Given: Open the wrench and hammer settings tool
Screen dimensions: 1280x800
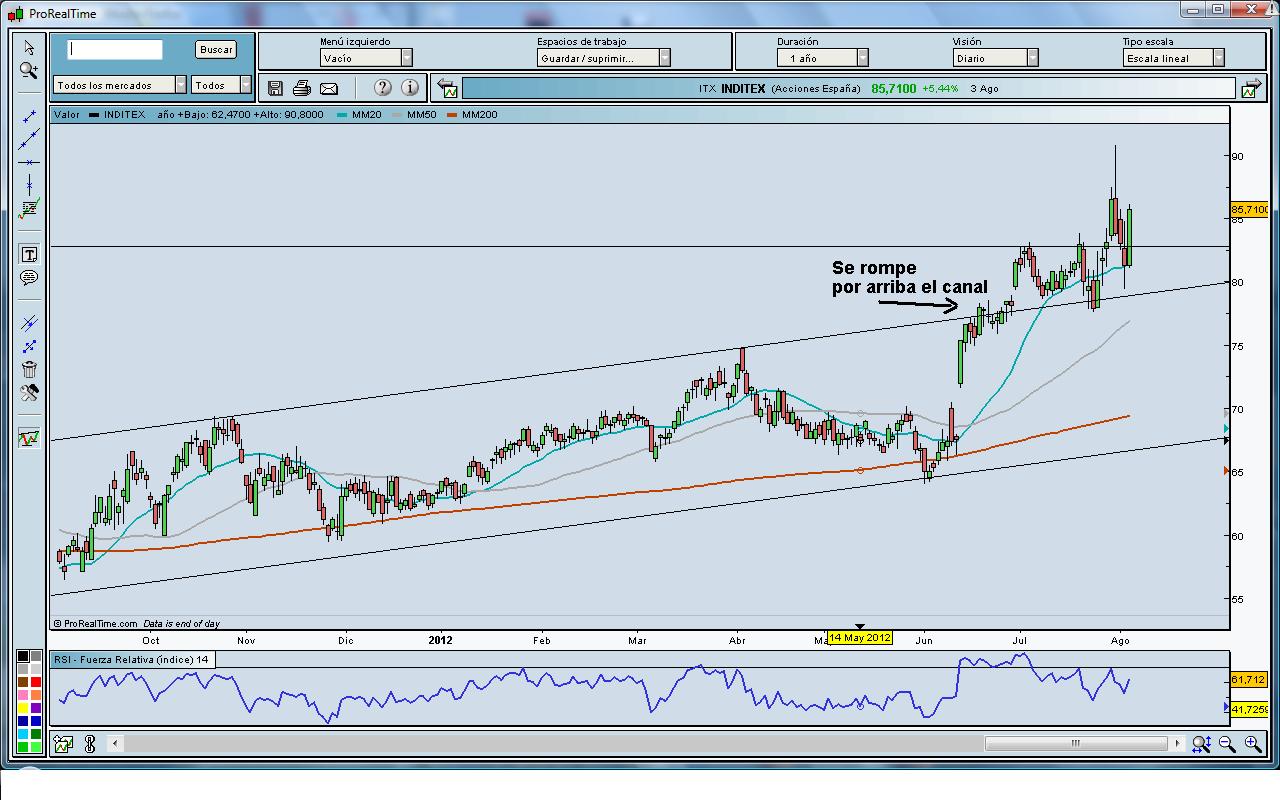Looking at the screenshot, I should tap(29, 393).
